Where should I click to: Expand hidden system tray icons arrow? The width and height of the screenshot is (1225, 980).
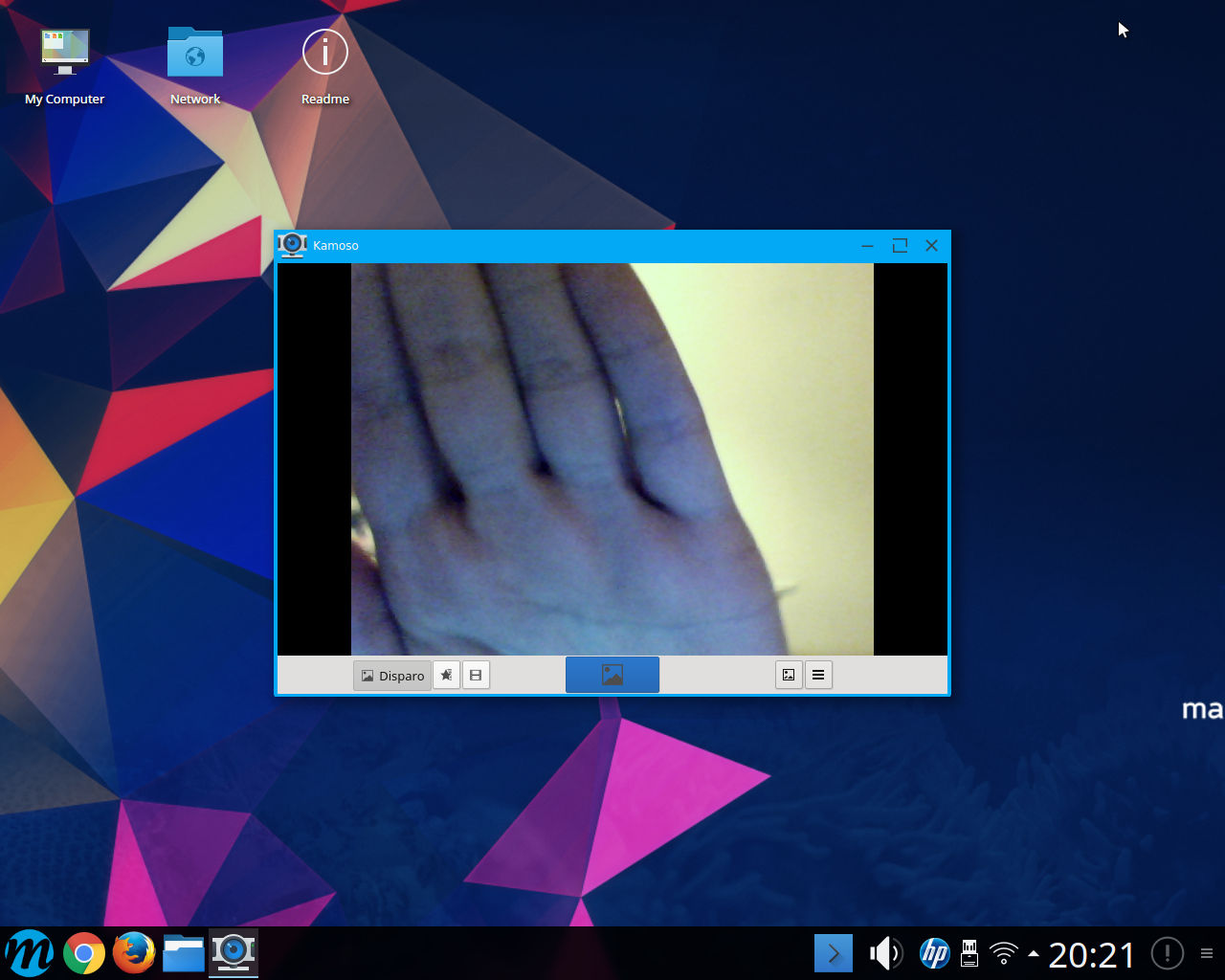pos(1034,953)
